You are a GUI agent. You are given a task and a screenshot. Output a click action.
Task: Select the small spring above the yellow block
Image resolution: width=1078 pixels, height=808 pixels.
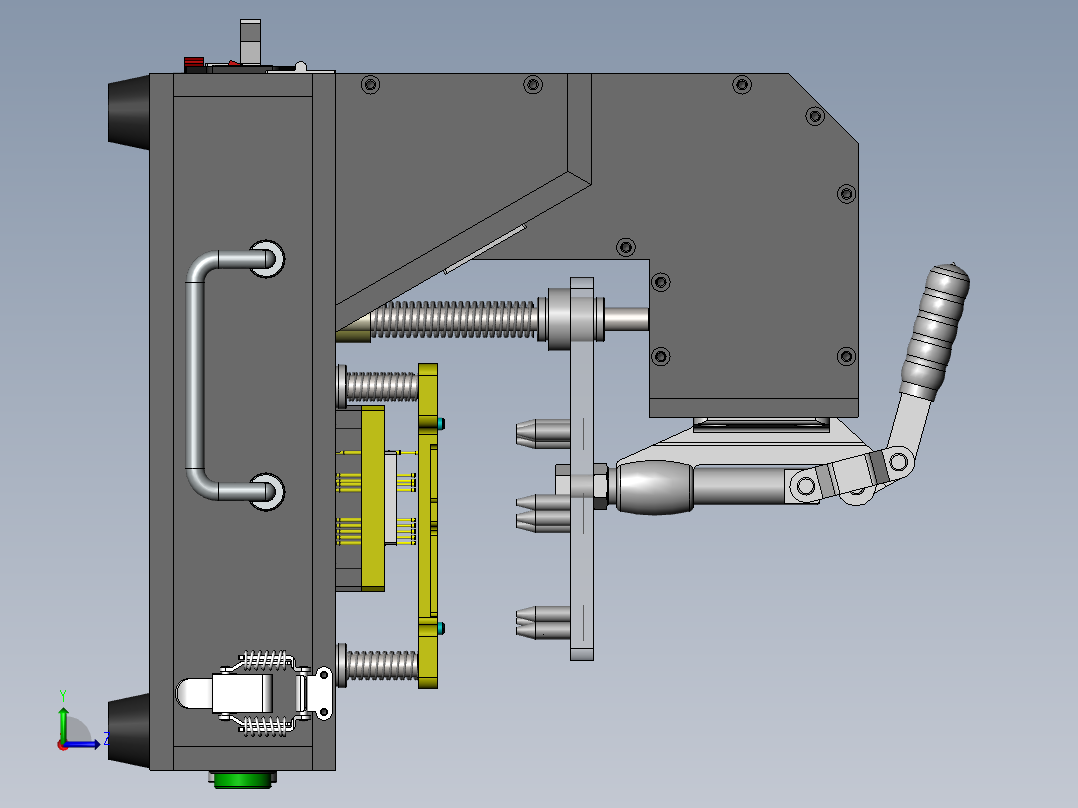coord(382,386)
